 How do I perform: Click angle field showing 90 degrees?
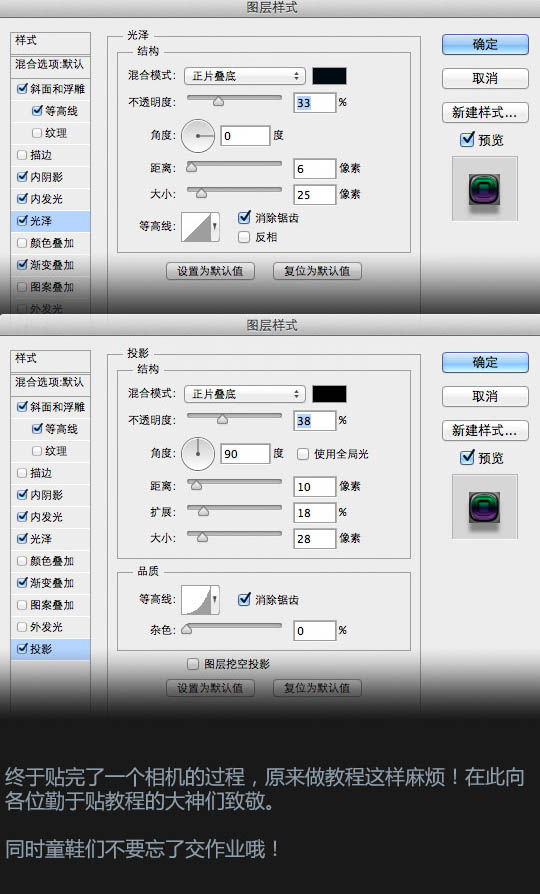click(x=245, y=454)
